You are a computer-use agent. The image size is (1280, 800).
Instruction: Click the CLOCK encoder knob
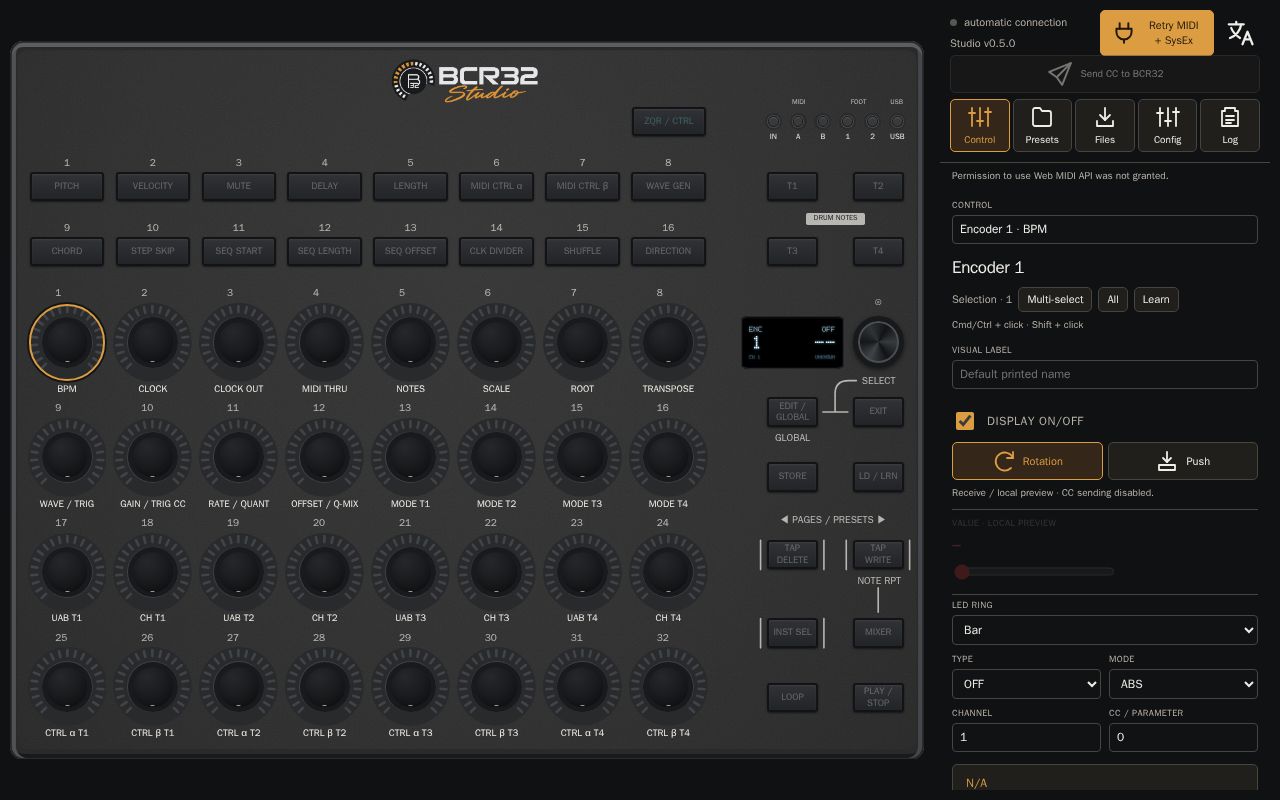click(x=153, y=342)
